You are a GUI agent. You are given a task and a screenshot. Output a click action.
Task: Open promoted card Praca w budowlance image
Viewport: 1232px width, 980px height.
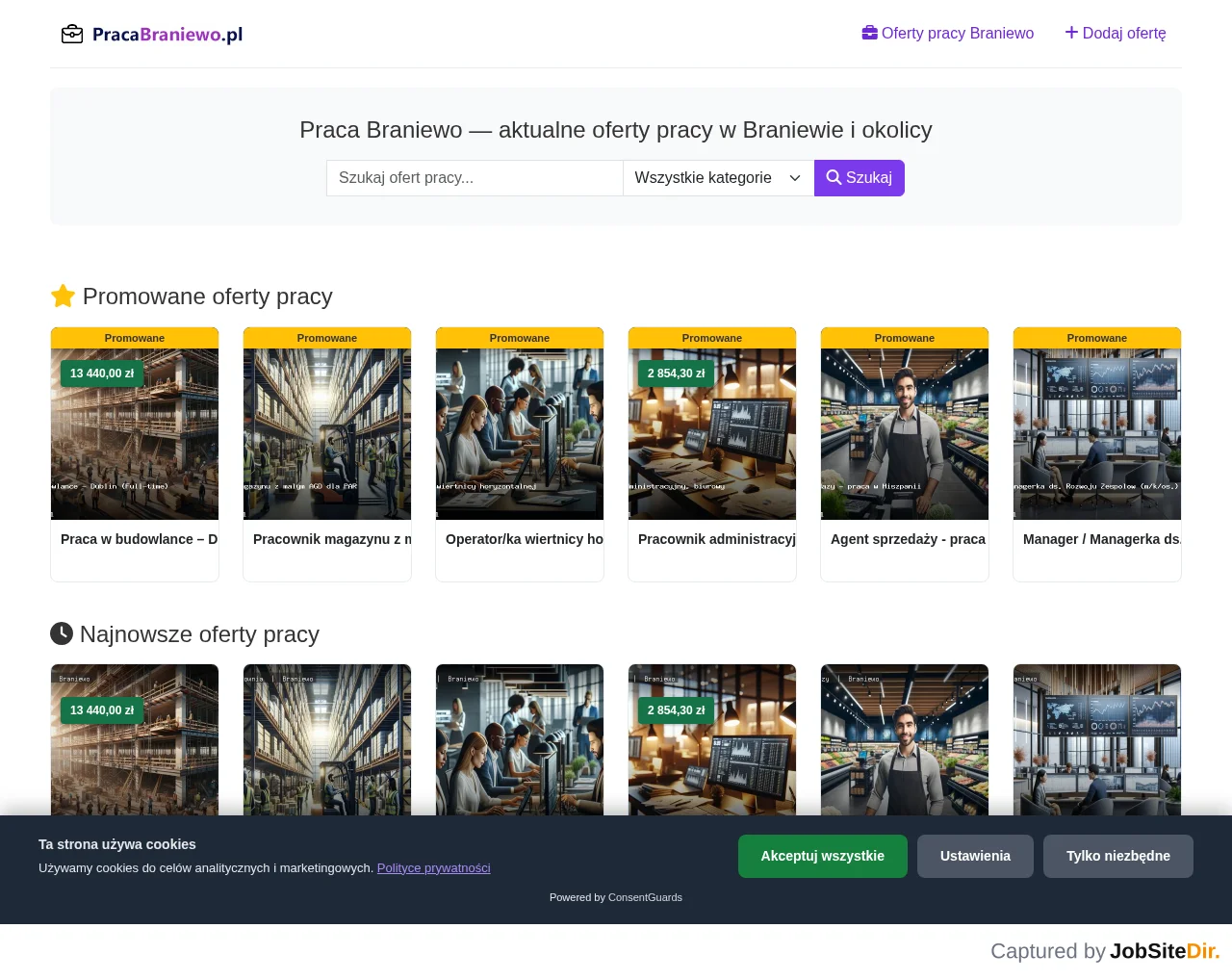click(x=135, y=434)
